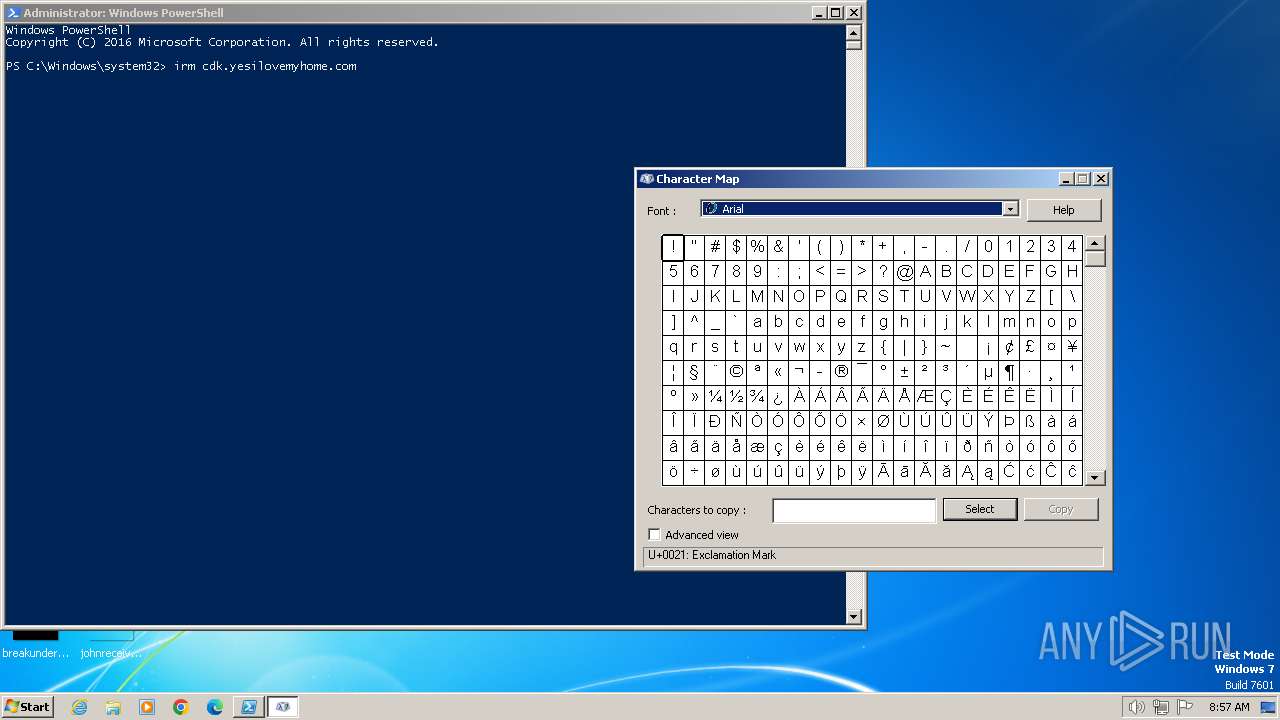Maximize the PowerShell window
Image resolution: width=1280 pixels, height=720 pixels.
tap(836, 13)
